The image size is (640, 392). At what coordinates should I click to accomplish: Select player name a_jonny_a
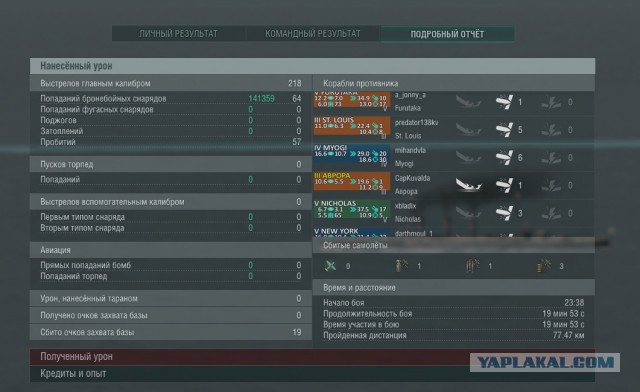pos(410,95)
